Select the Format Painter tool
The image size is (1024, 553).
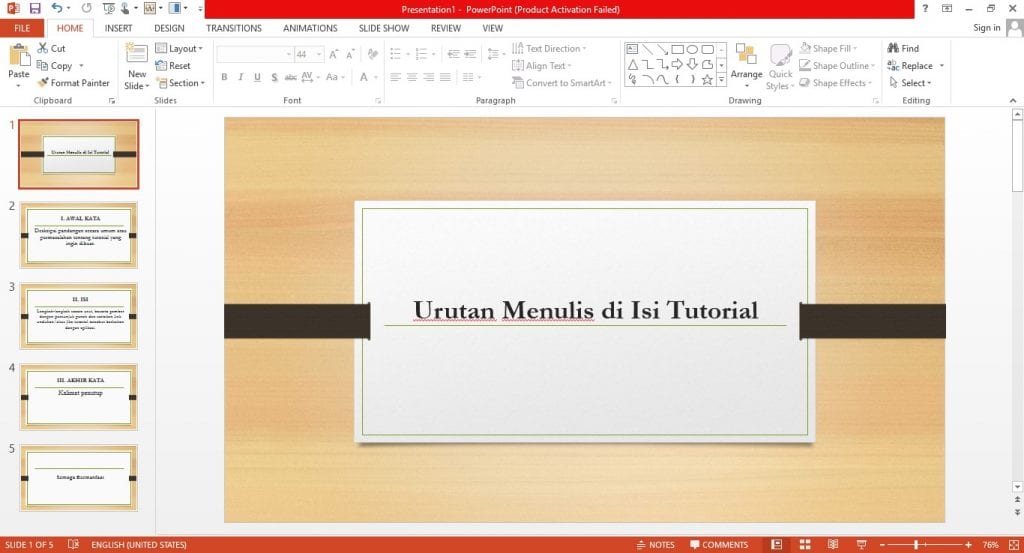coord(73,83)
